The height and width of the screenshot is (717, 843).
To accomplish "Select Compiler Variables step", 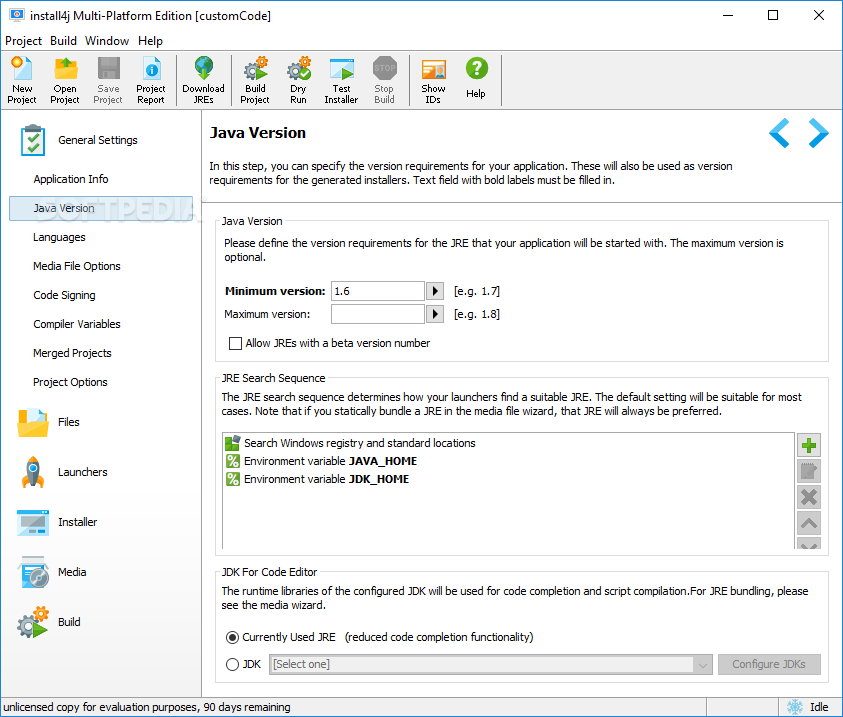I will click(77, 324).
